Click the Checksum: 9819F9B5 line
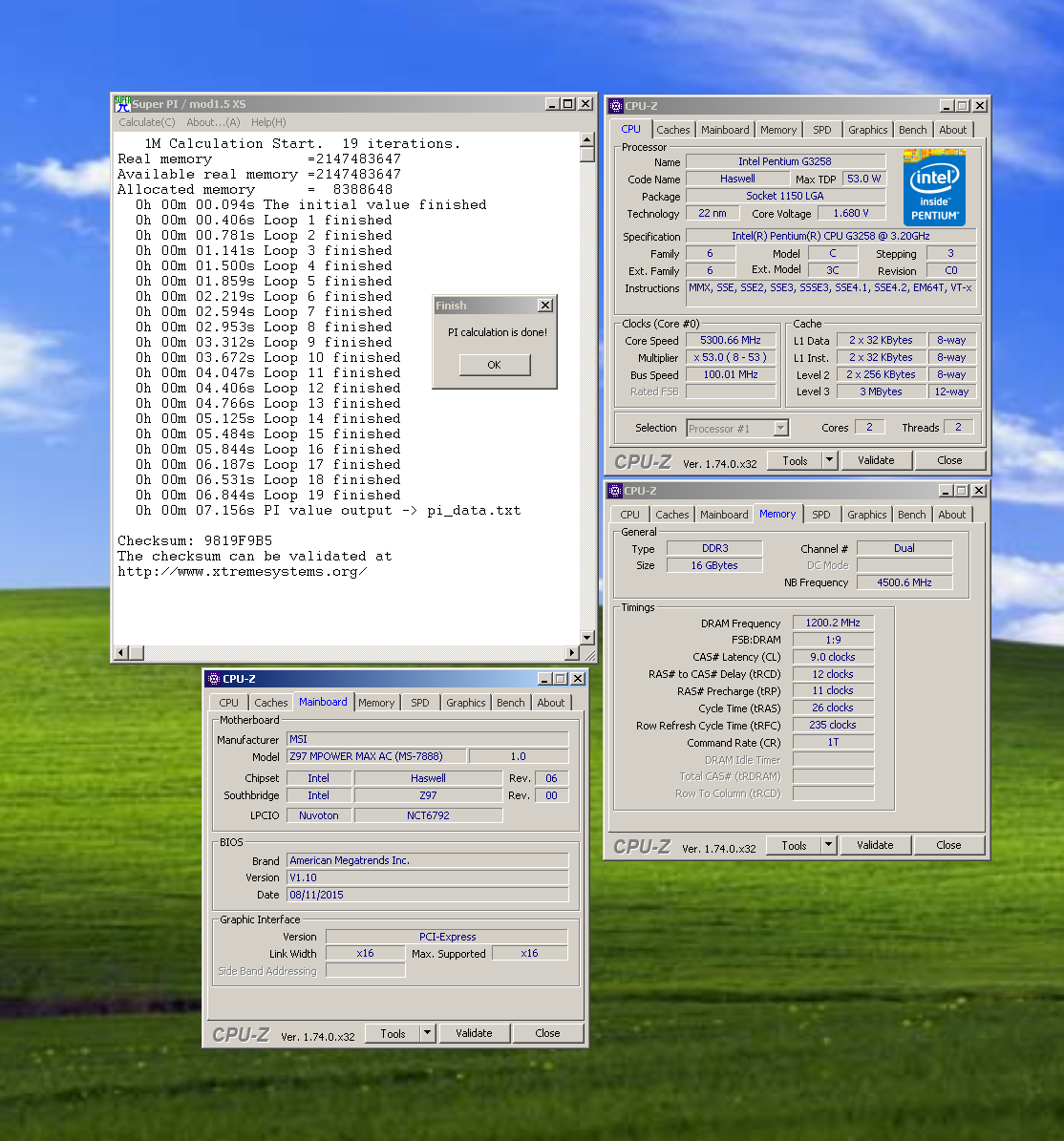 tap(195, 540)
